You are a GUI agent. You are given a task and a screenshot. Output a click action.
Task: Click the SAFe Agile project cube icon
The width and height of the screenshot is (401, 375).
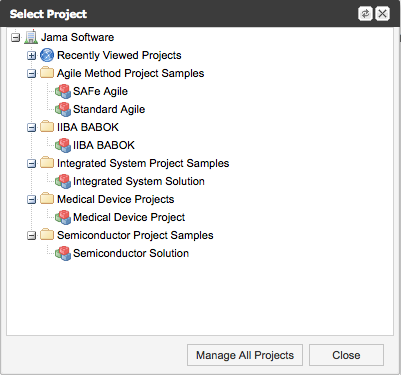tap(63, 91)
